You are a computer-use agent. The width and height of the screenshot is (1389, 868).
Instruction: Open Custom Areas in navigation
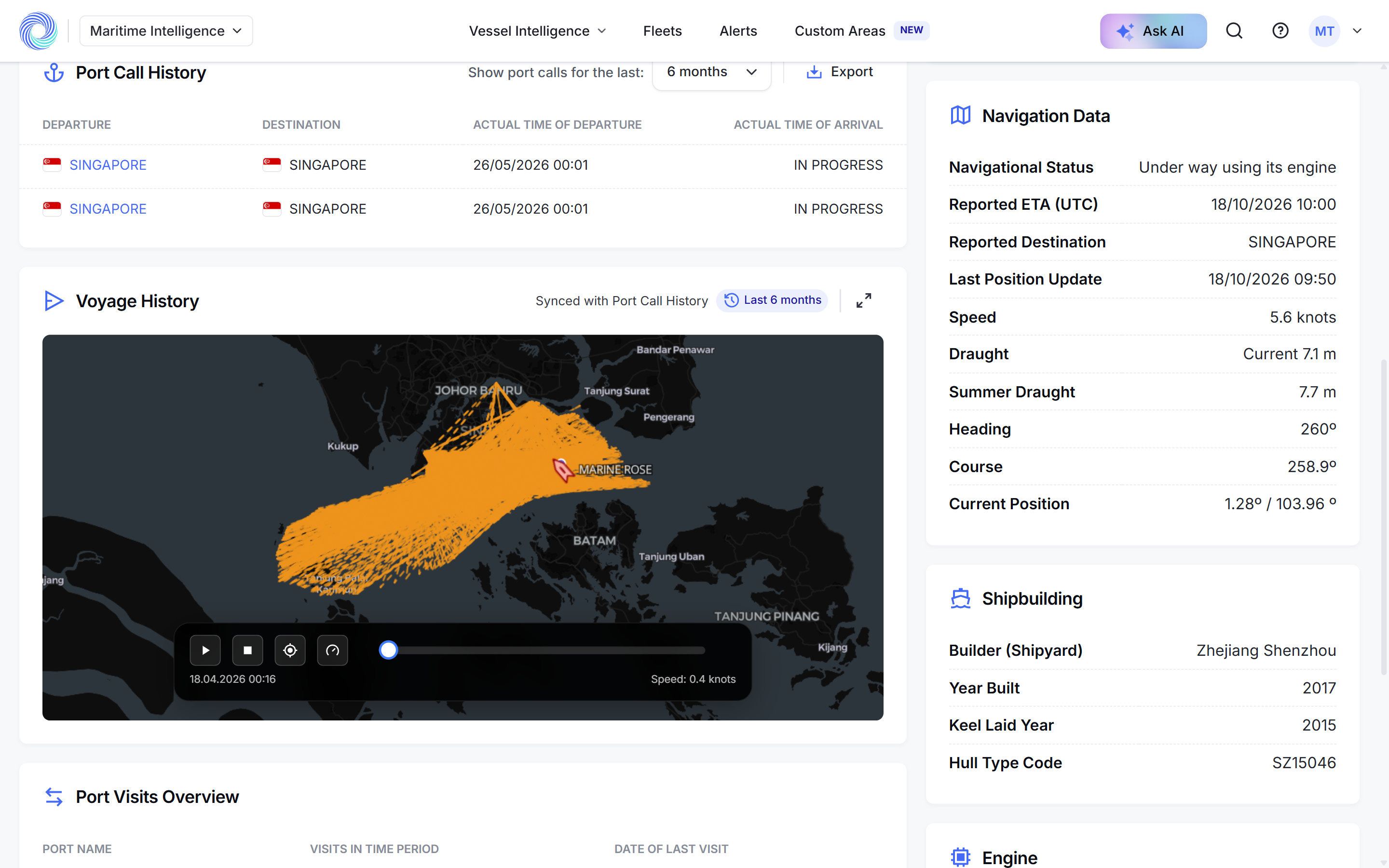point(840,31)
